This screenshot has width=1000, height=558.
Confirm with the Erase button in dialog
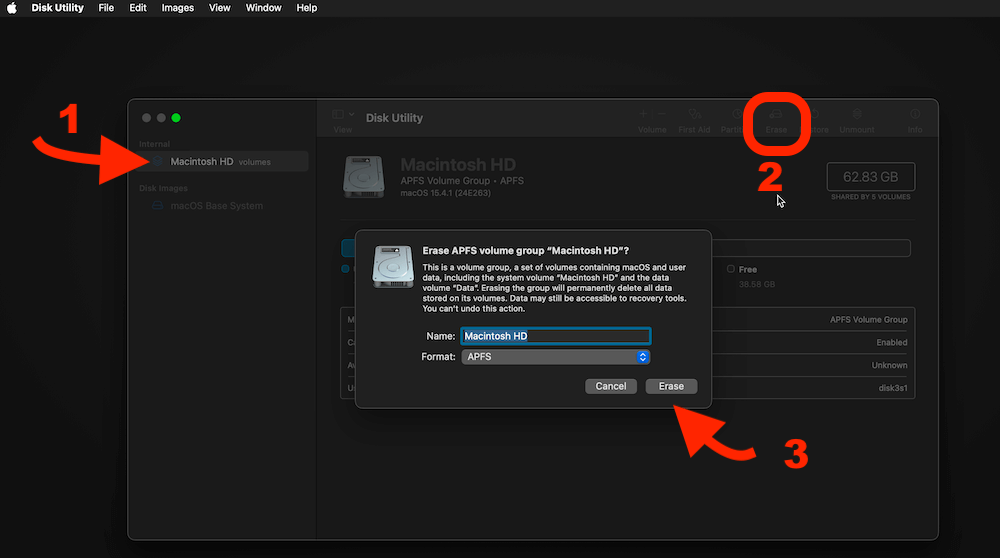[671, 386]
